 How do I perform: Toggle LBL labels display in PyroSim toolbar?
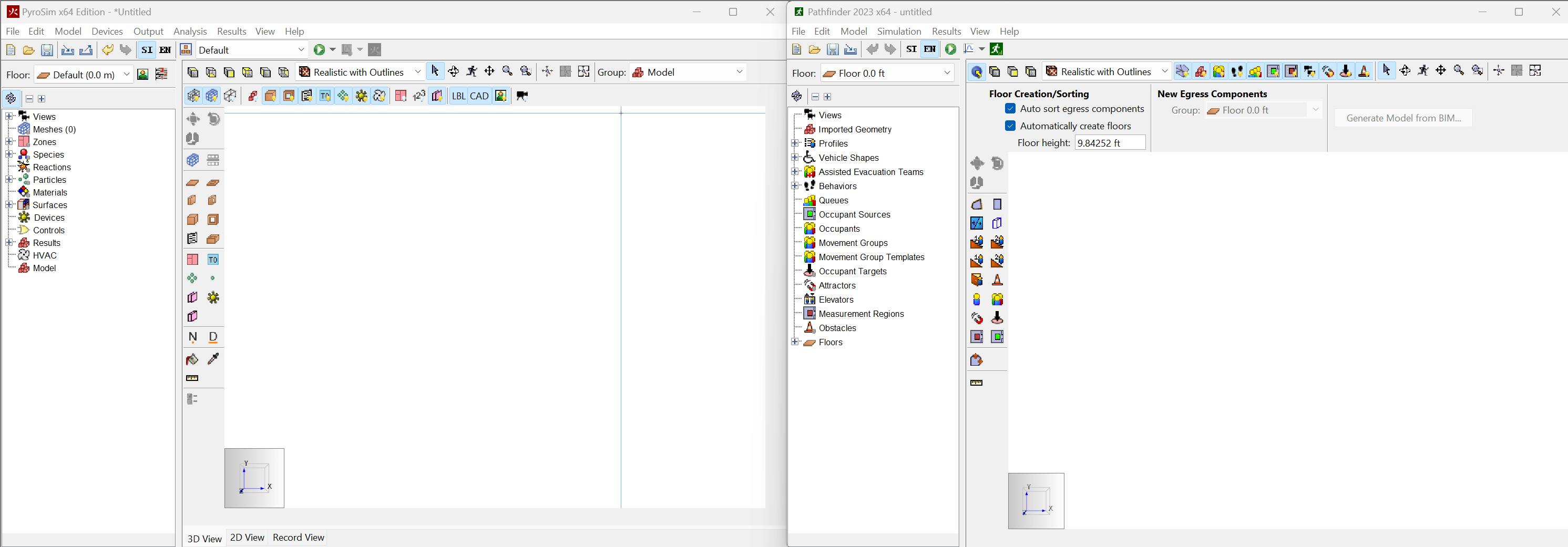click(458, 96)
